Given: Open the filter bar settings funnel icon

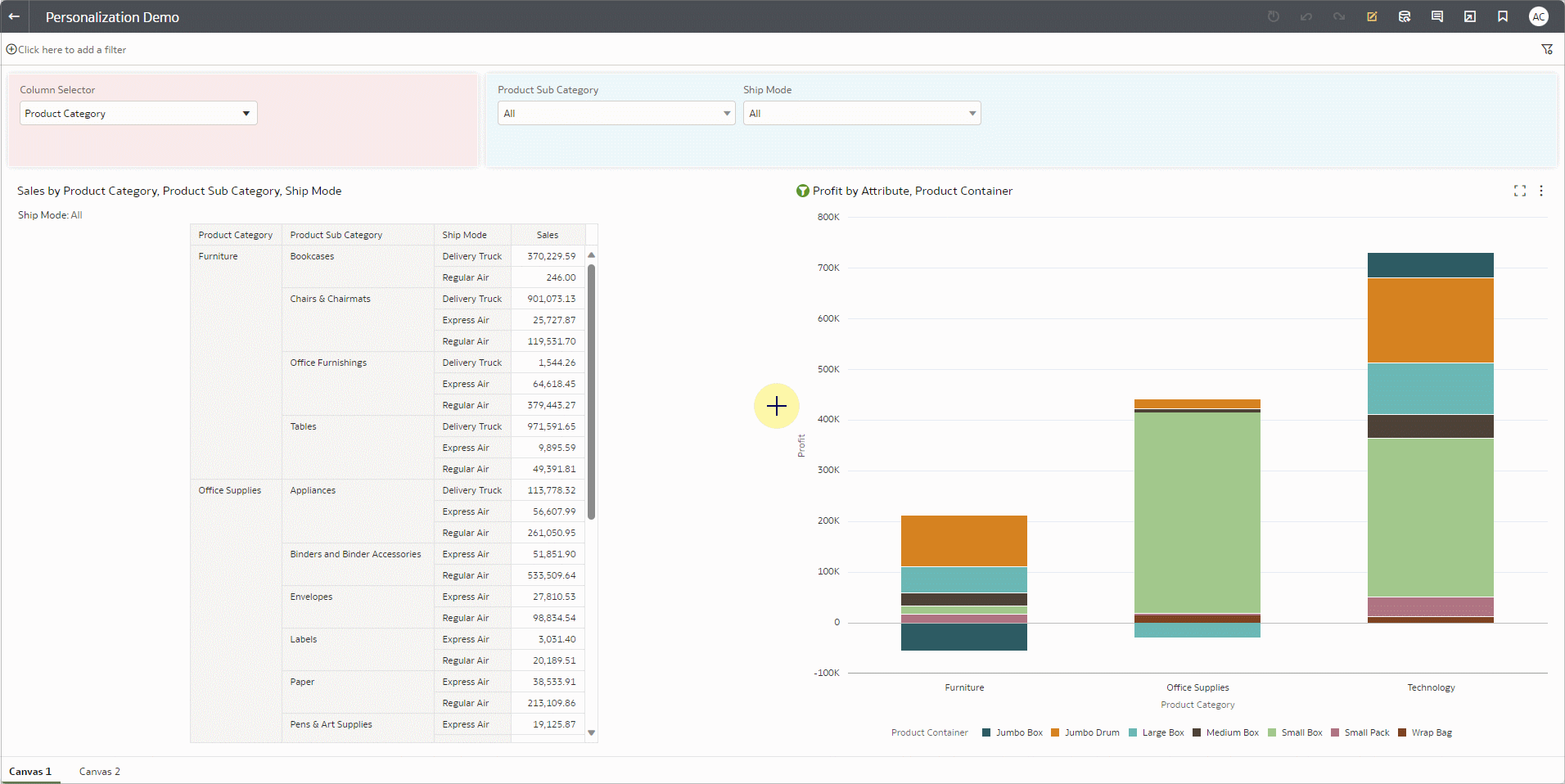Looking at the screenshot, I should point(1547,50).
